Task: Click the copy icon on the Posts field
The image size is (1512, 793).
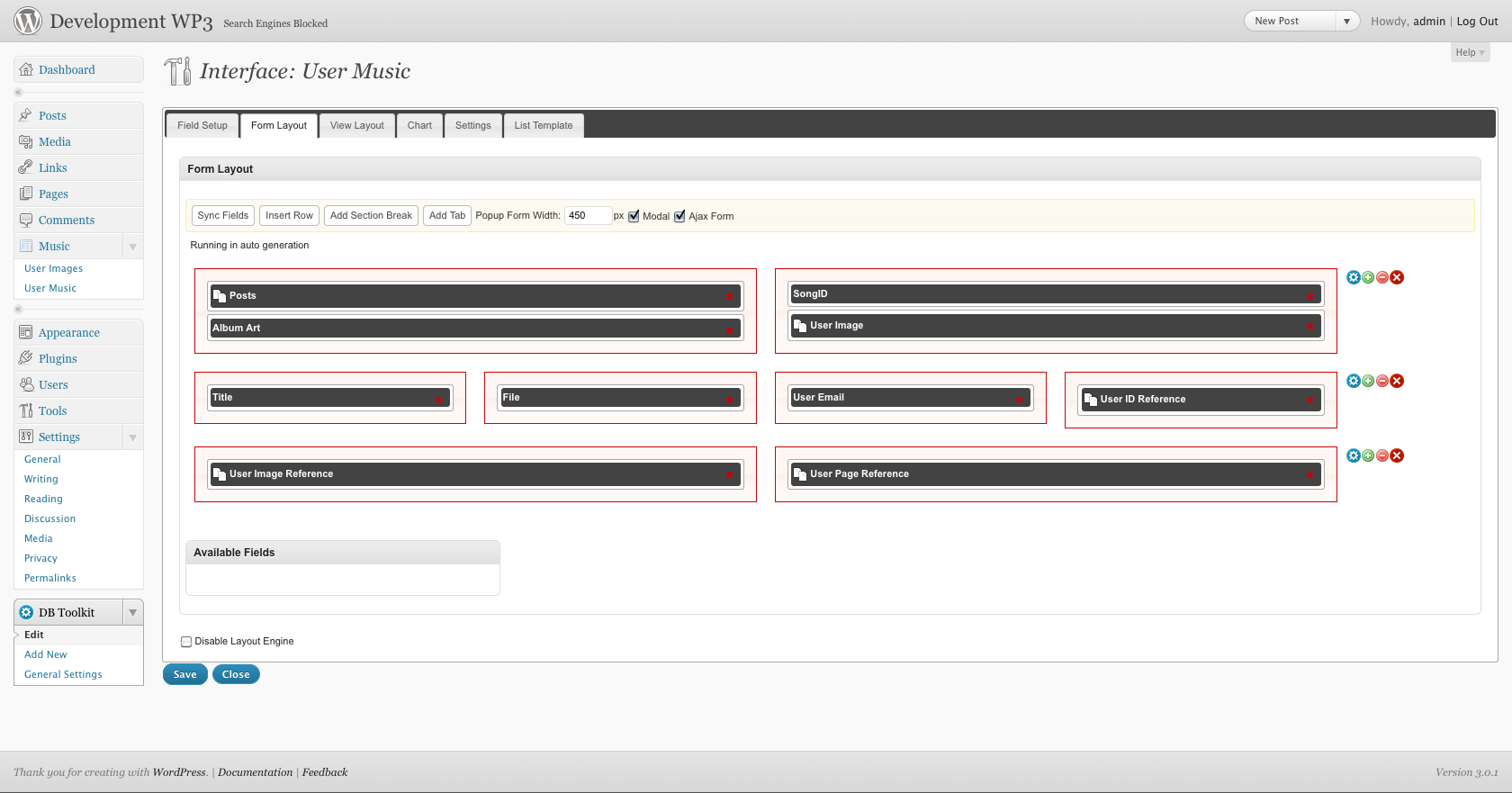Action: 220,295
